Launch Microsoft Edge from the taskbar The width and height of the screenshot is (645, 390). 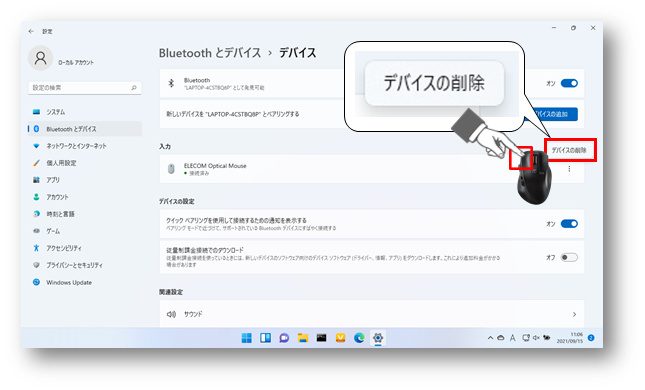359,338
